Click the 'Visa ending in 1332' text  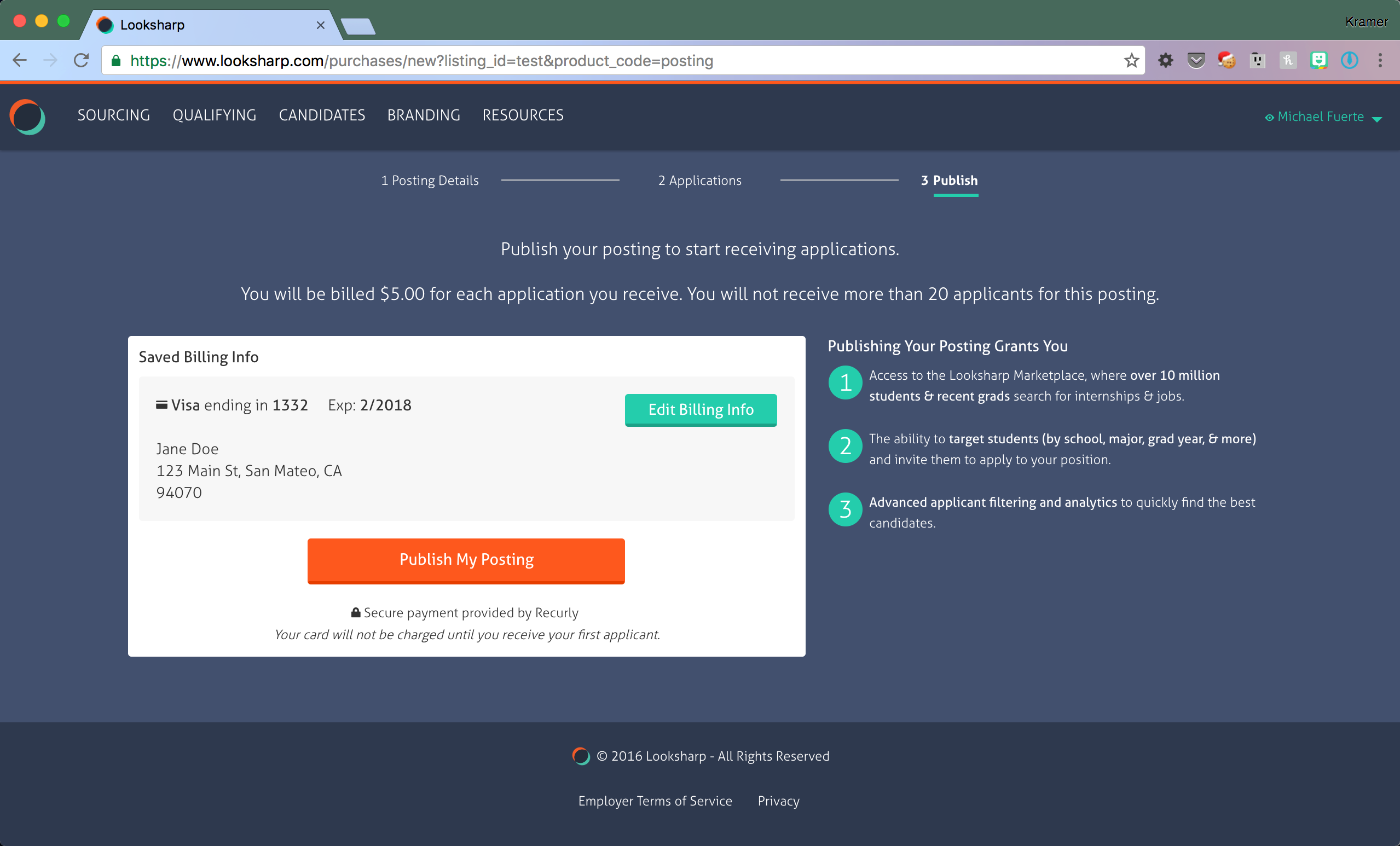(239, 405)
